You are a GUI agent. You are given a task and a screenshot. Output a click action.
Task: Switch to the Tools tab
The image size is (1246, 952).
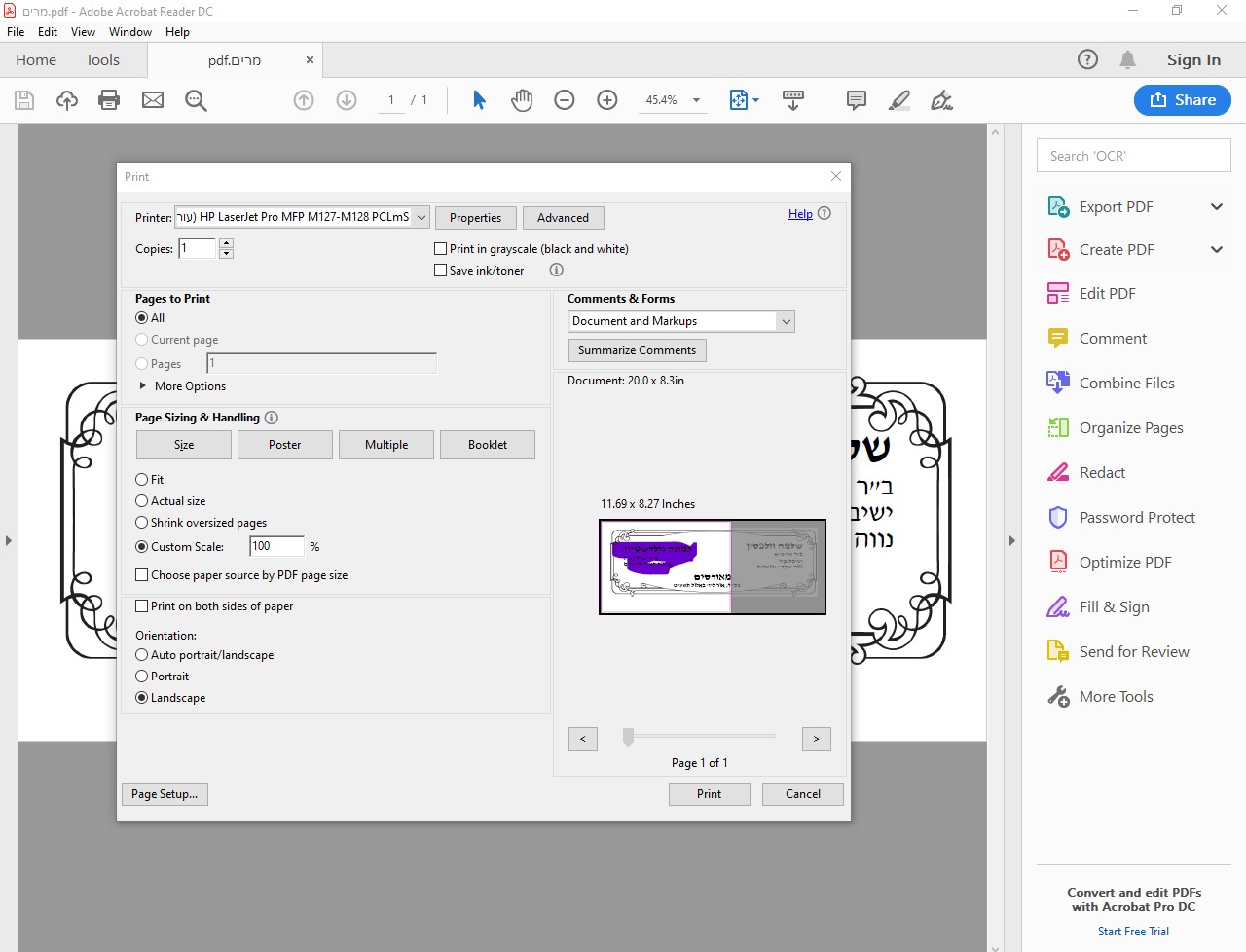(x=102, y=60)
